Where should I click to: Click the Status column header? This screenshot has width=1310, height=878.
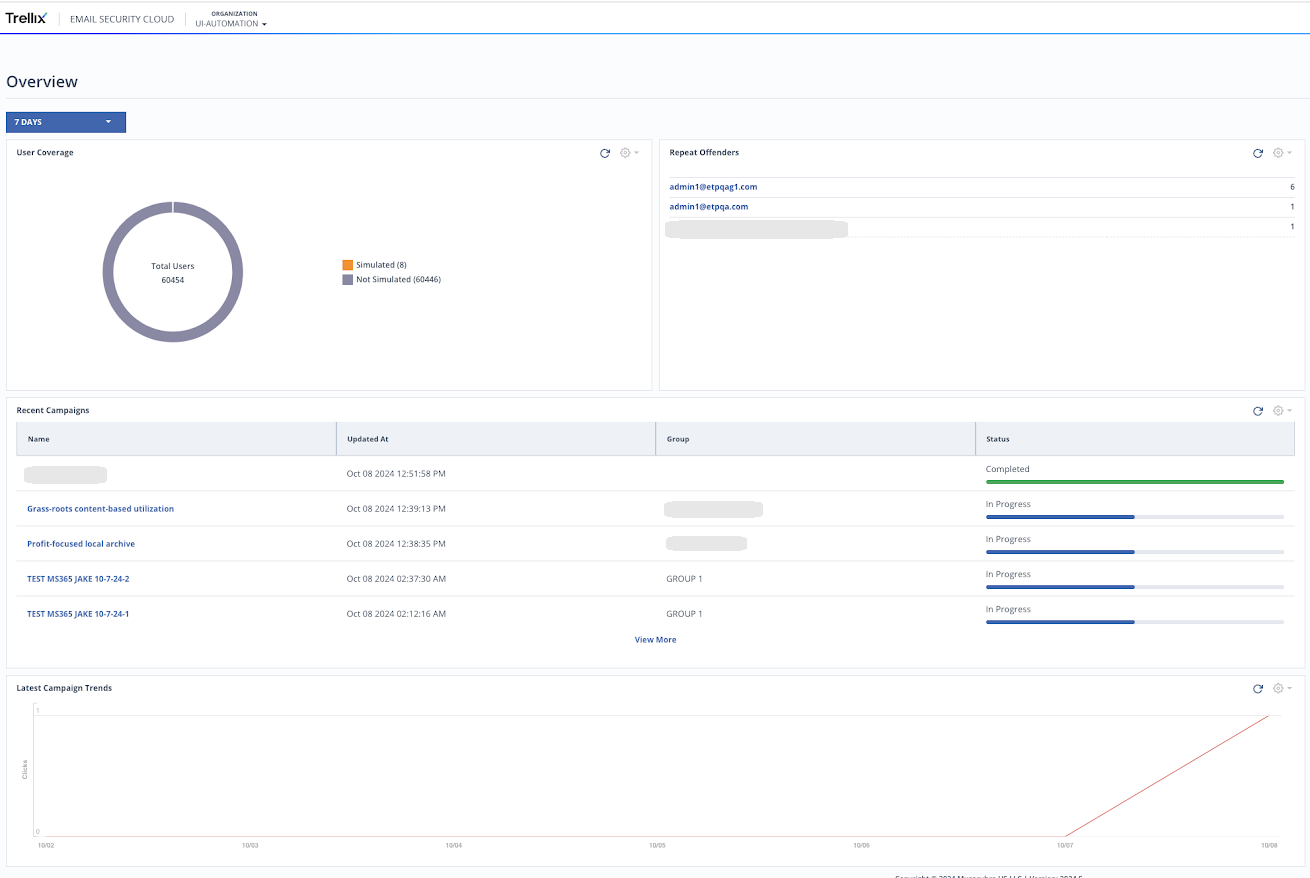pos(1135,439)
